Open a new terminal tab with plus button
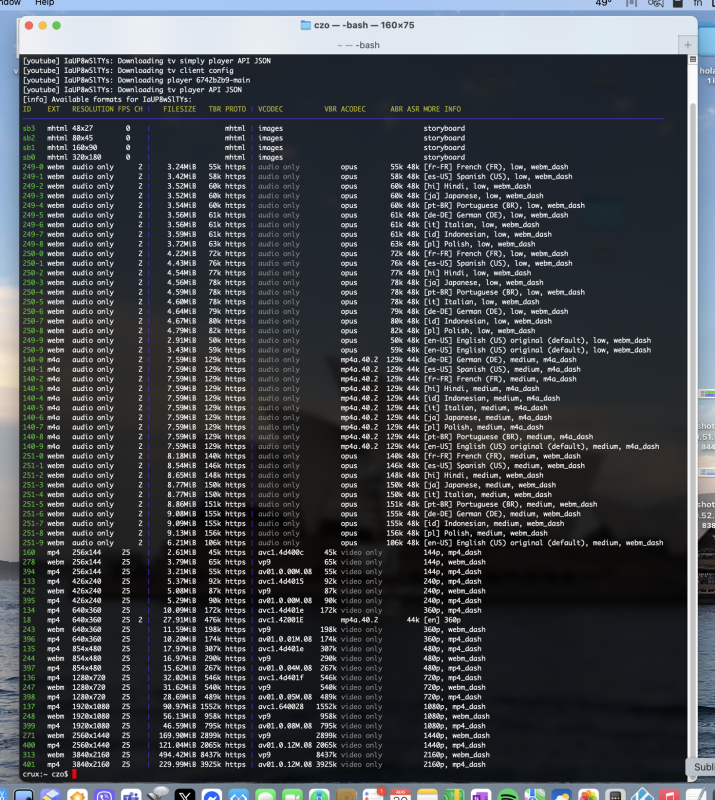 (x=687, y=45)
